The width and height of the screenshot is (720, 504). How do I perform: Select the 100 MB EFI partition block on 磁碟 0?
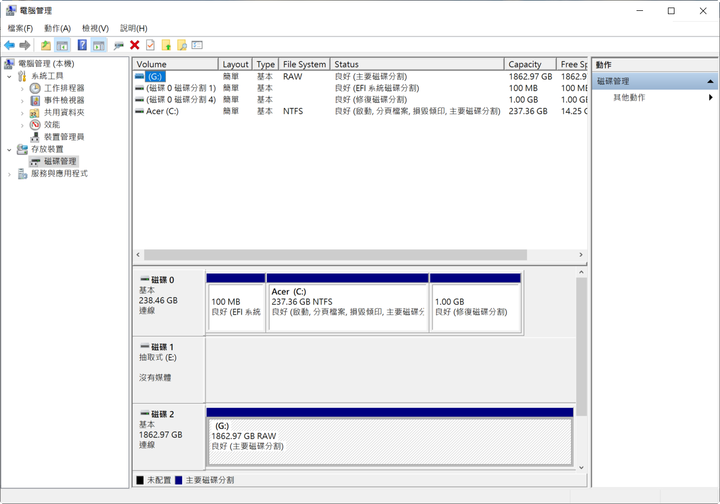(236, 302)
